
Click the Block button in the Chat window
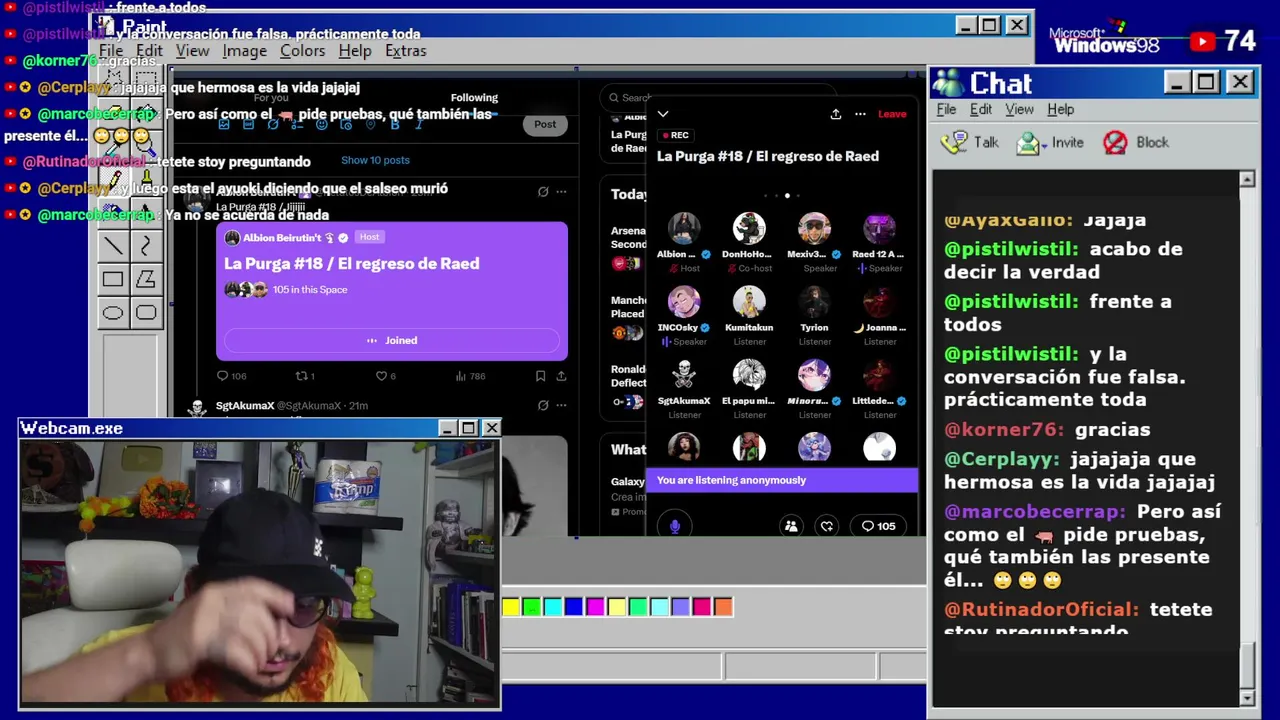point(1136,143)
